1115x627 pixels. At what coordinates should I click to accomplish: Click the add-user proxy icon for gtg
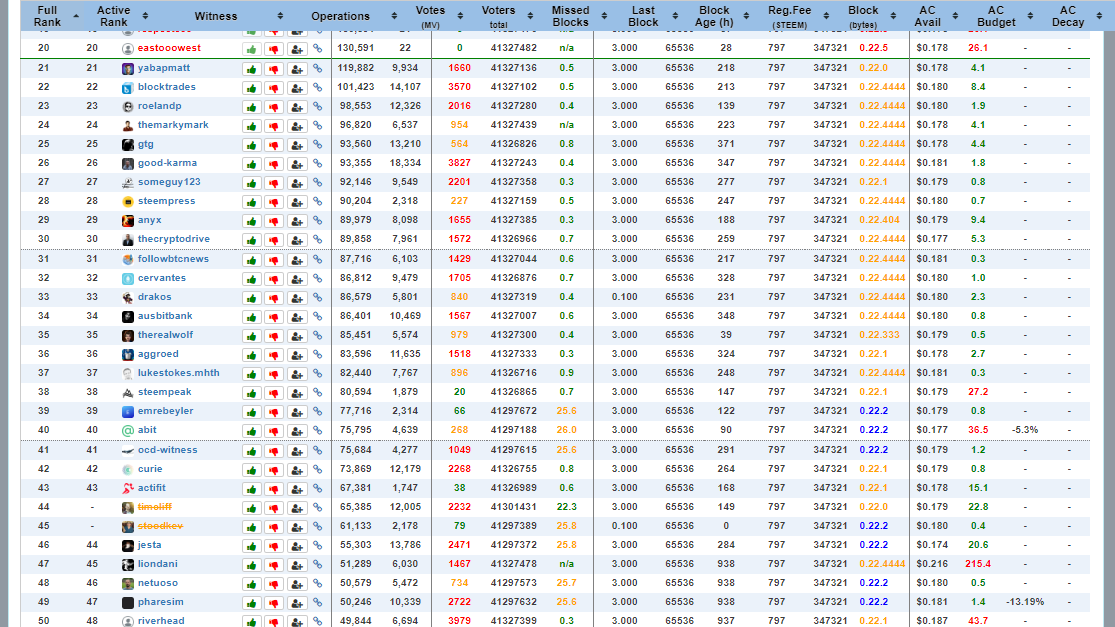coord(297,144)
